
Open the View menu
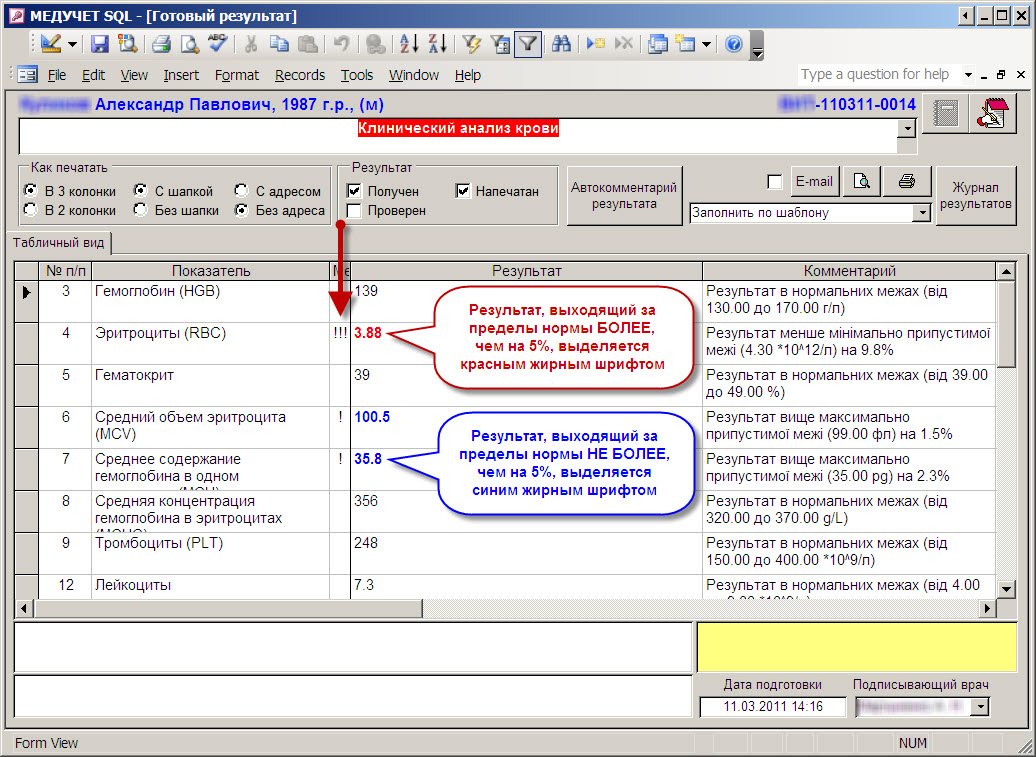pos(133,75)
